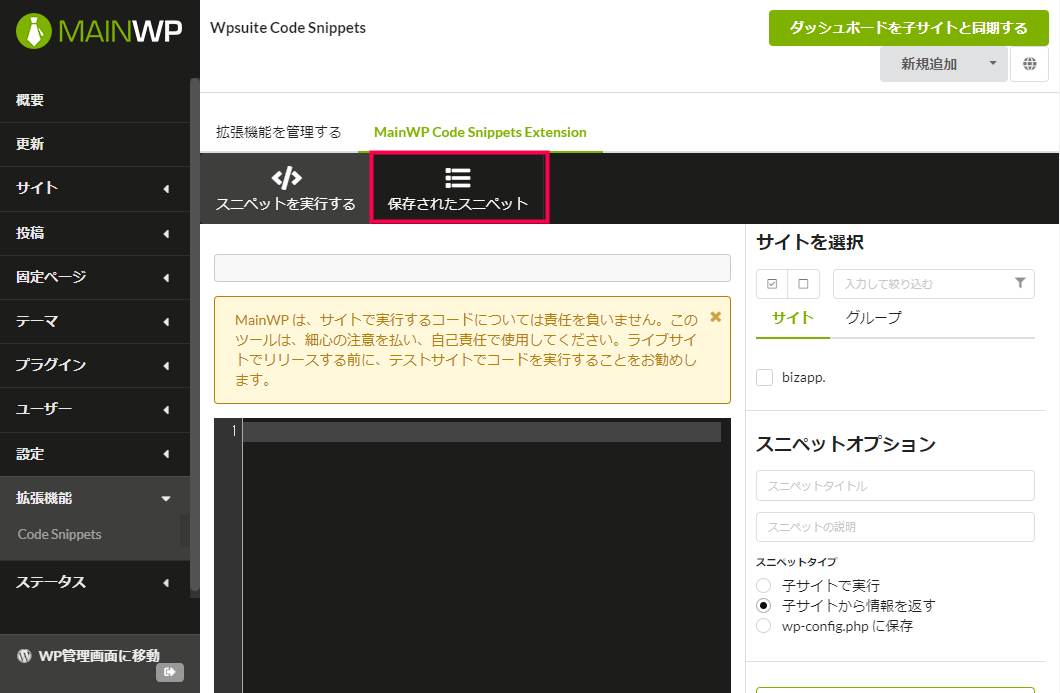Click ダッシュボードを子サイトと同期する button
This screenshot has height=693, width=1060.
click(x=909, y=28)
